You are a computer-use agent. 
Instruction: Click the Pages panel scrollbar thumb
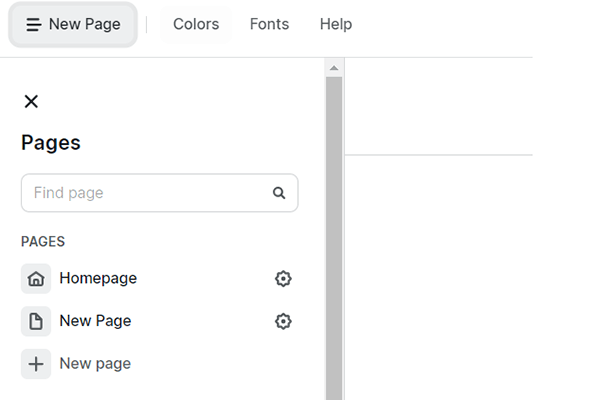click(x=334, y=230)
